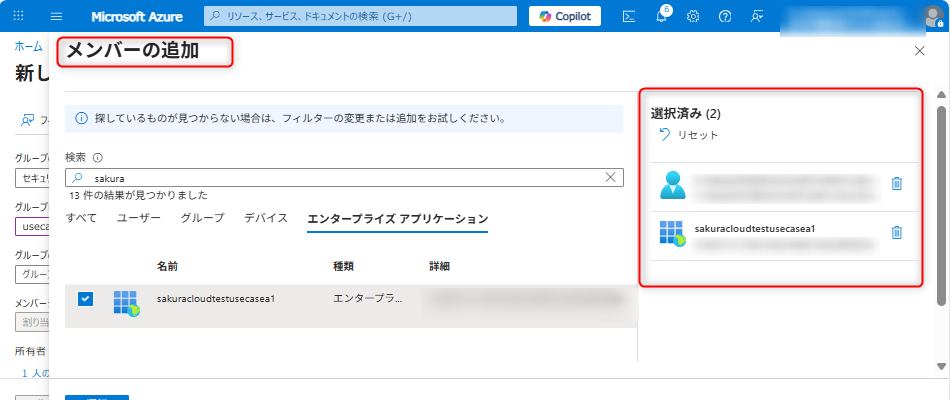
Task: Click sakuracloudtestusecasea1 name in results list
Action: [x=216, y=299]
